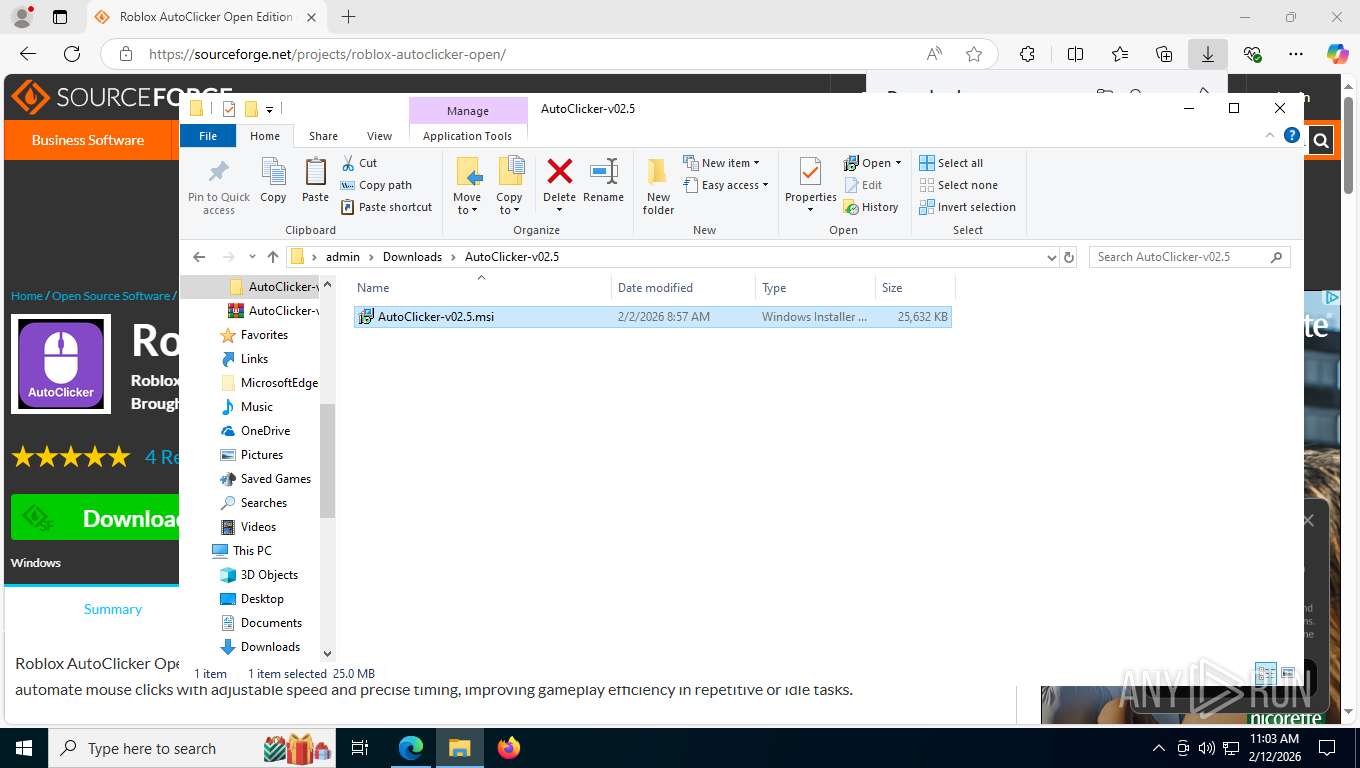Expand the Easy access dropdown

(726, 185)
